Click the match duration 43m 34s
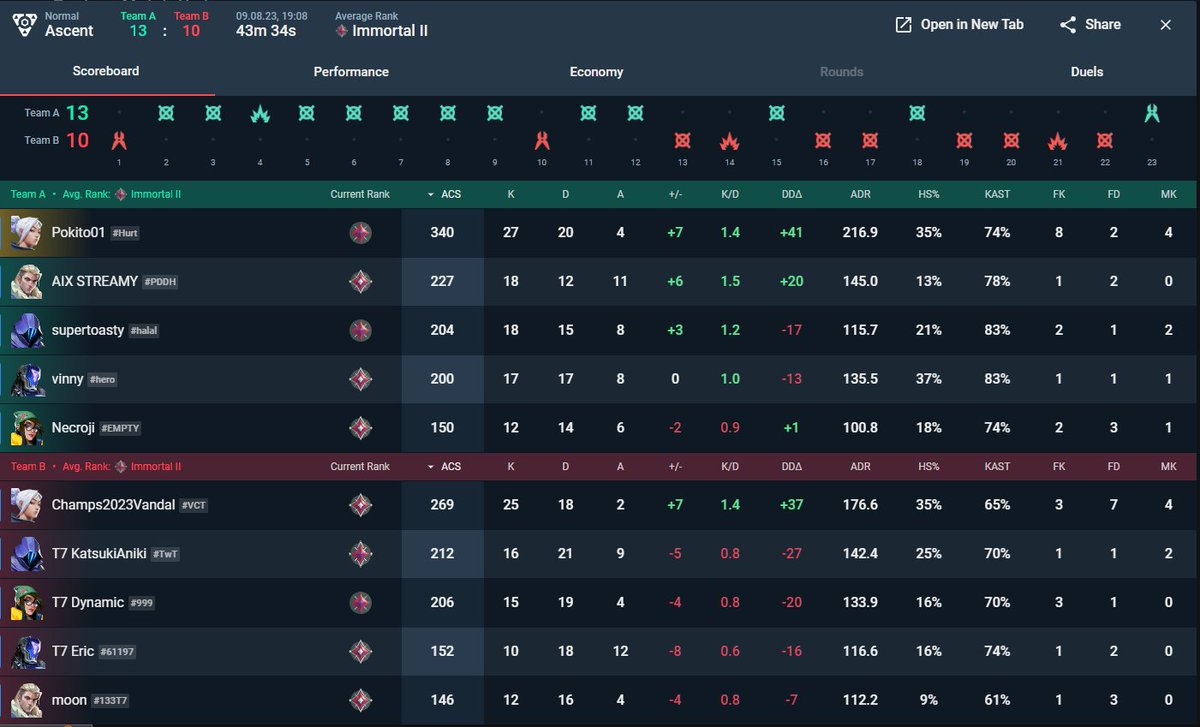 point(266,31)
